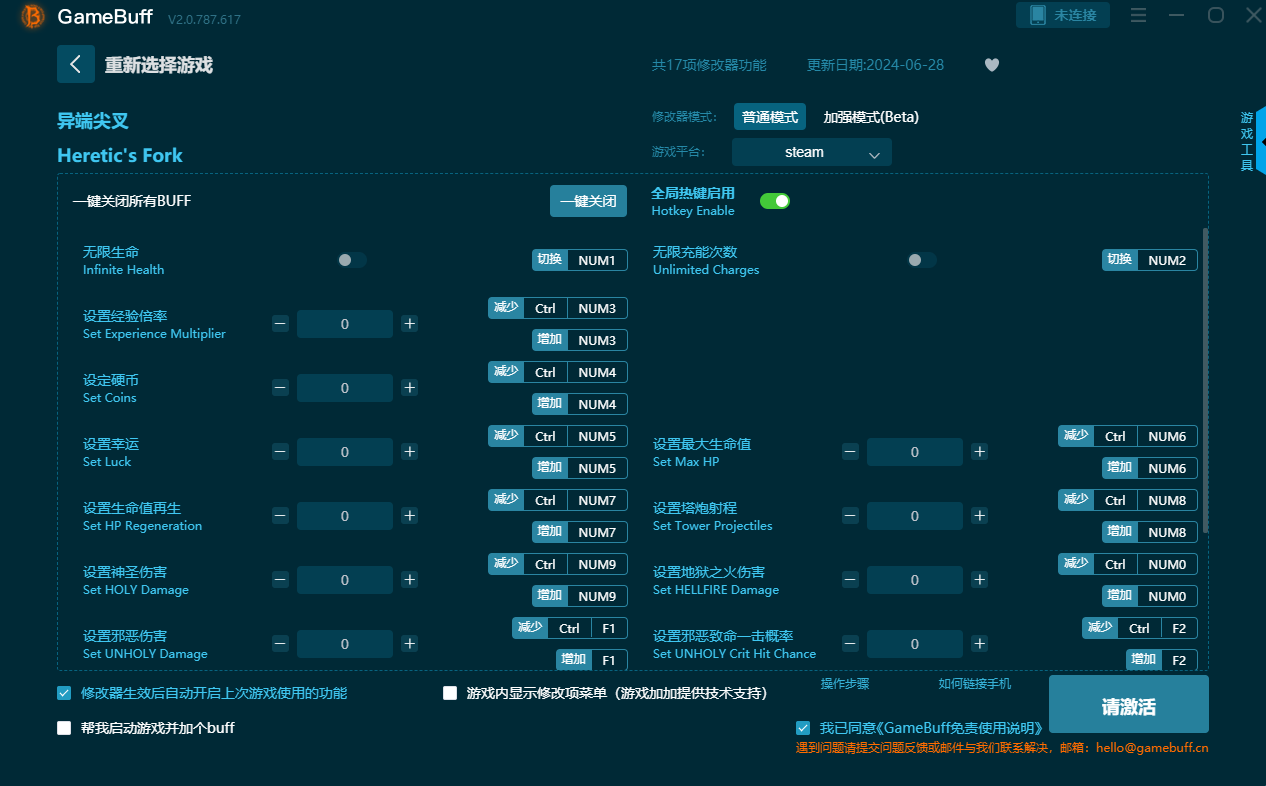Open the steam platform dropdown
Viewport: 1266px width, 786px height.
811,152
